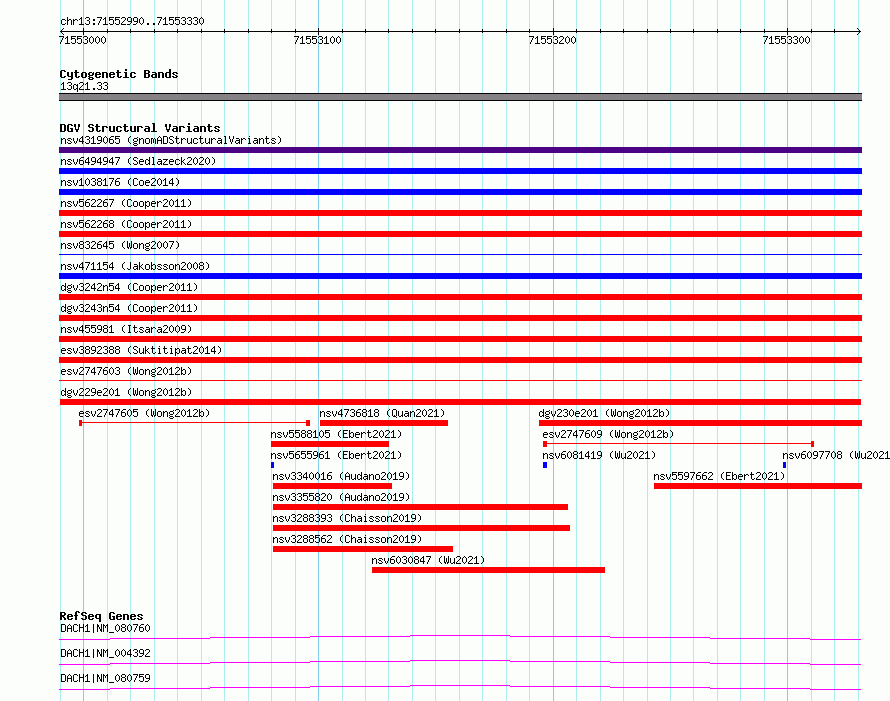Click nsv5597662 (Ebert2021) label

(x=719, y=476)
